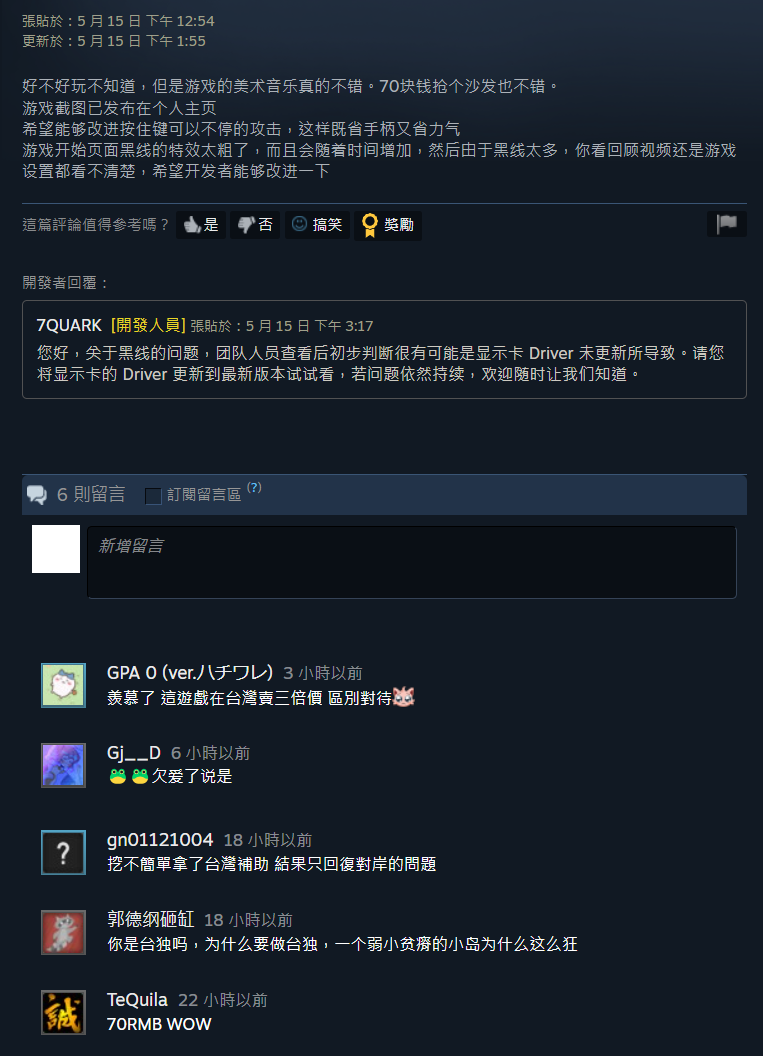Image resolution: width=763 pixels, height=1056 pixels.
Task: Report review using the flag icon
Action: coord(727,224)
